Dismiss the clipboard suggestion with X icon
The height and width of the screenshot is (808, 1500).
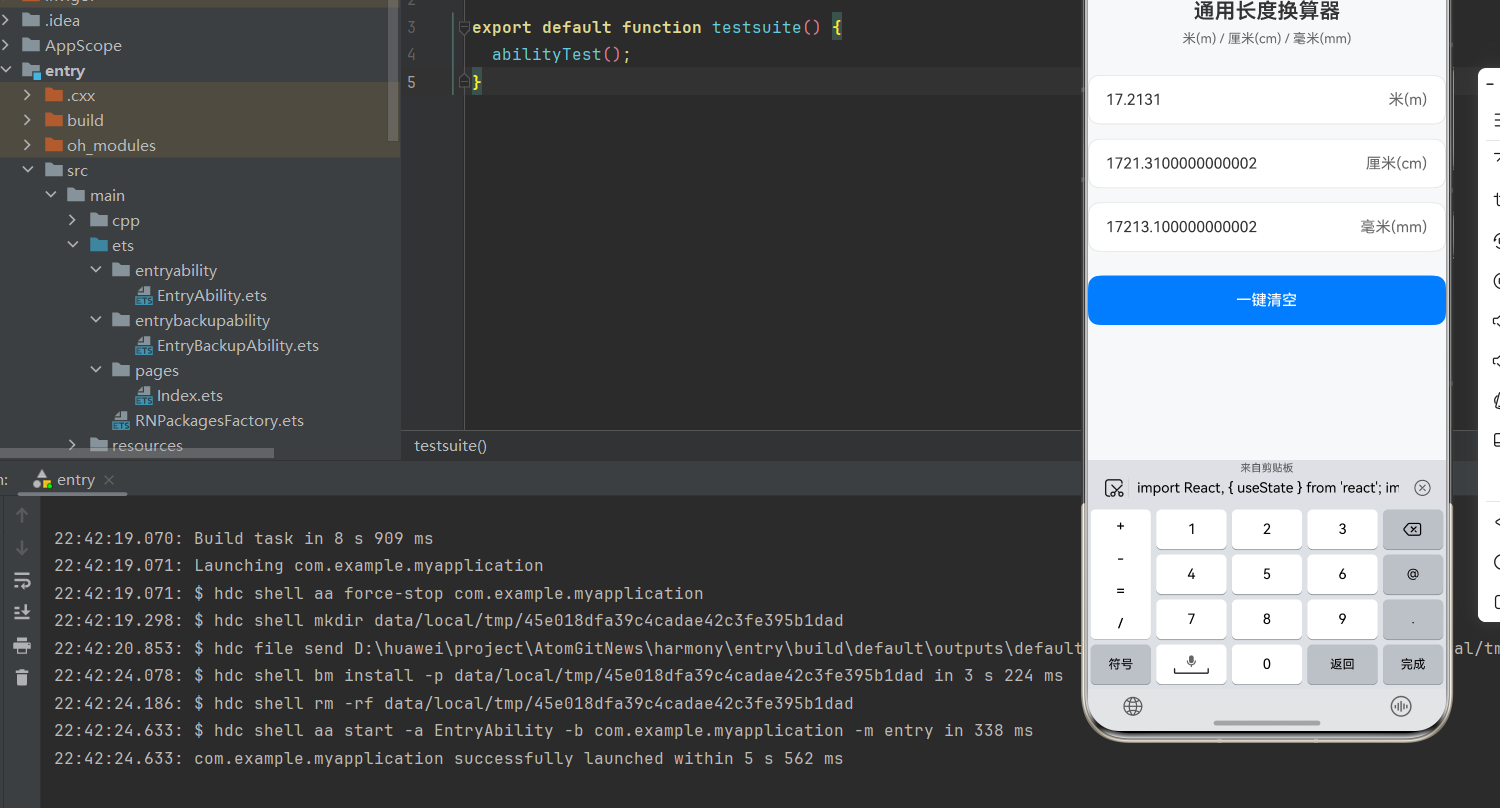pos(1422,488)
